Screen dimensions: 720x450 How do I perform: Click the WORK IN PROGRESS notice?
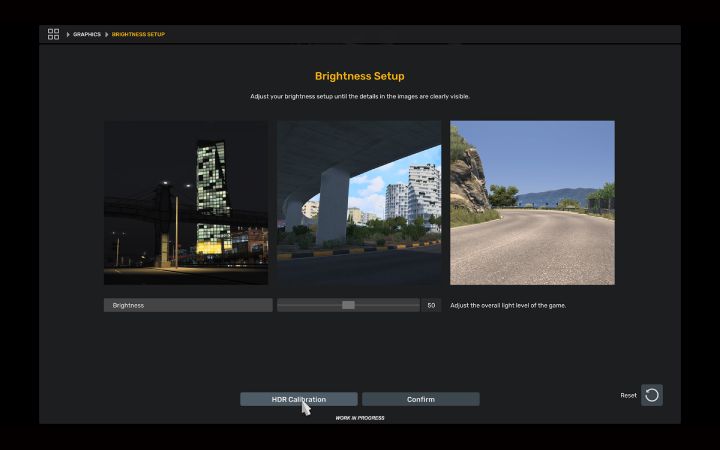pyautogui.click(x=359, y=418)
